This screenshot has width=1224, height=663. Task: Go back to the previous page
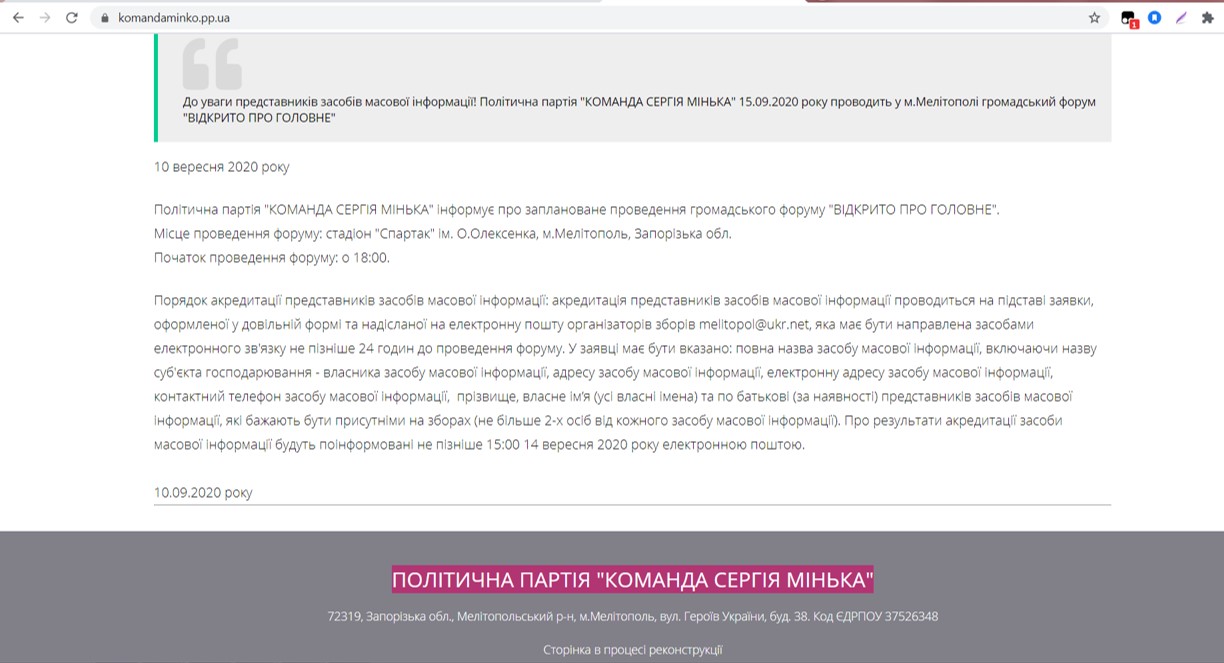coord(18,18)
